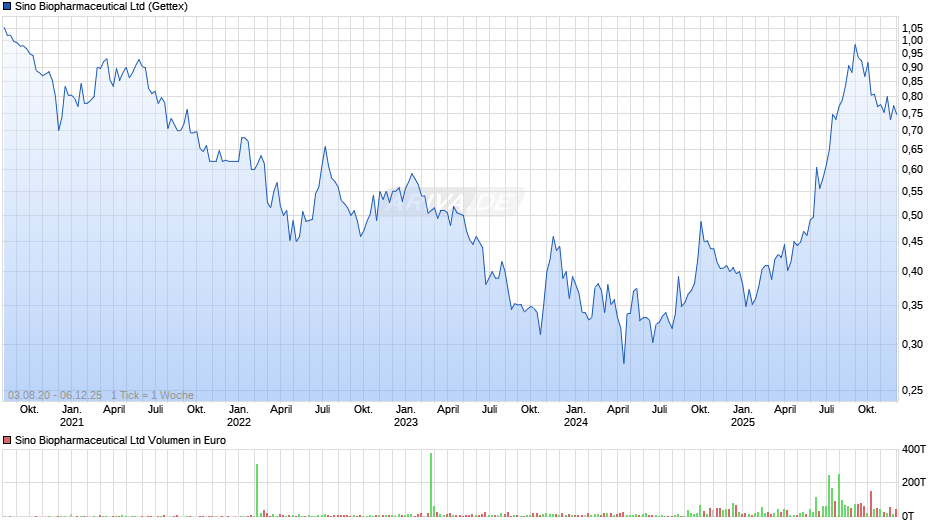Click the 'Sino Biopharmaceutical Ltd Volumen in Euro' label
Viewport: 940px width, 526px height.
click(120, 440)
